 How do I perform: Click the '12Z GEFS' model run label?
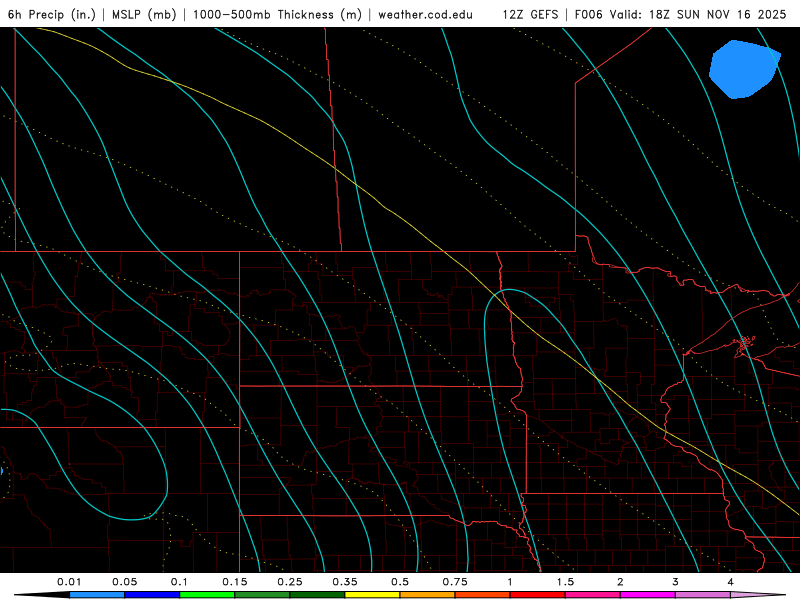tap(530, 14)
